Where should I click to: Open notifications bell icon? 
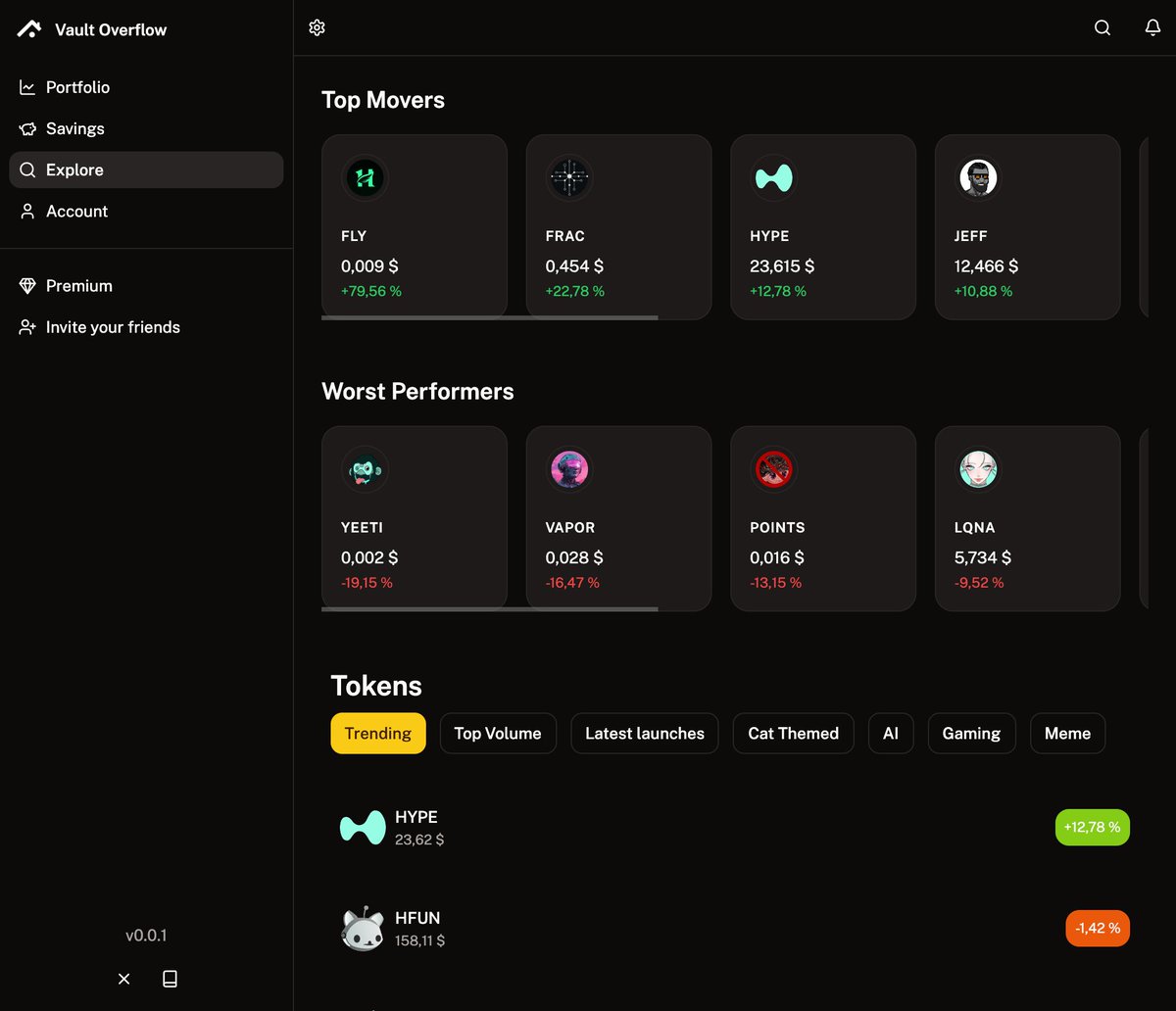[1152, 27]
